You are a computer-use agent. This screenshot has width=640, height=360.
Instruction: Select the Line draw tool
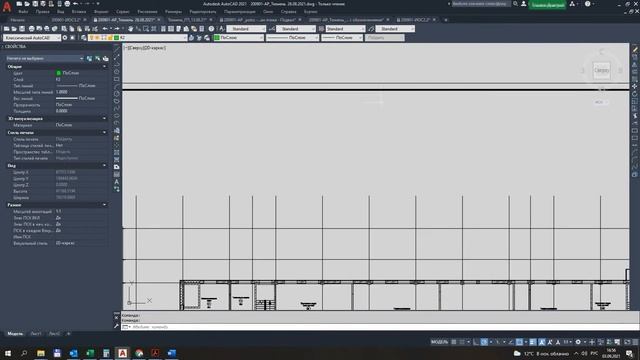(x=117, y=49)
